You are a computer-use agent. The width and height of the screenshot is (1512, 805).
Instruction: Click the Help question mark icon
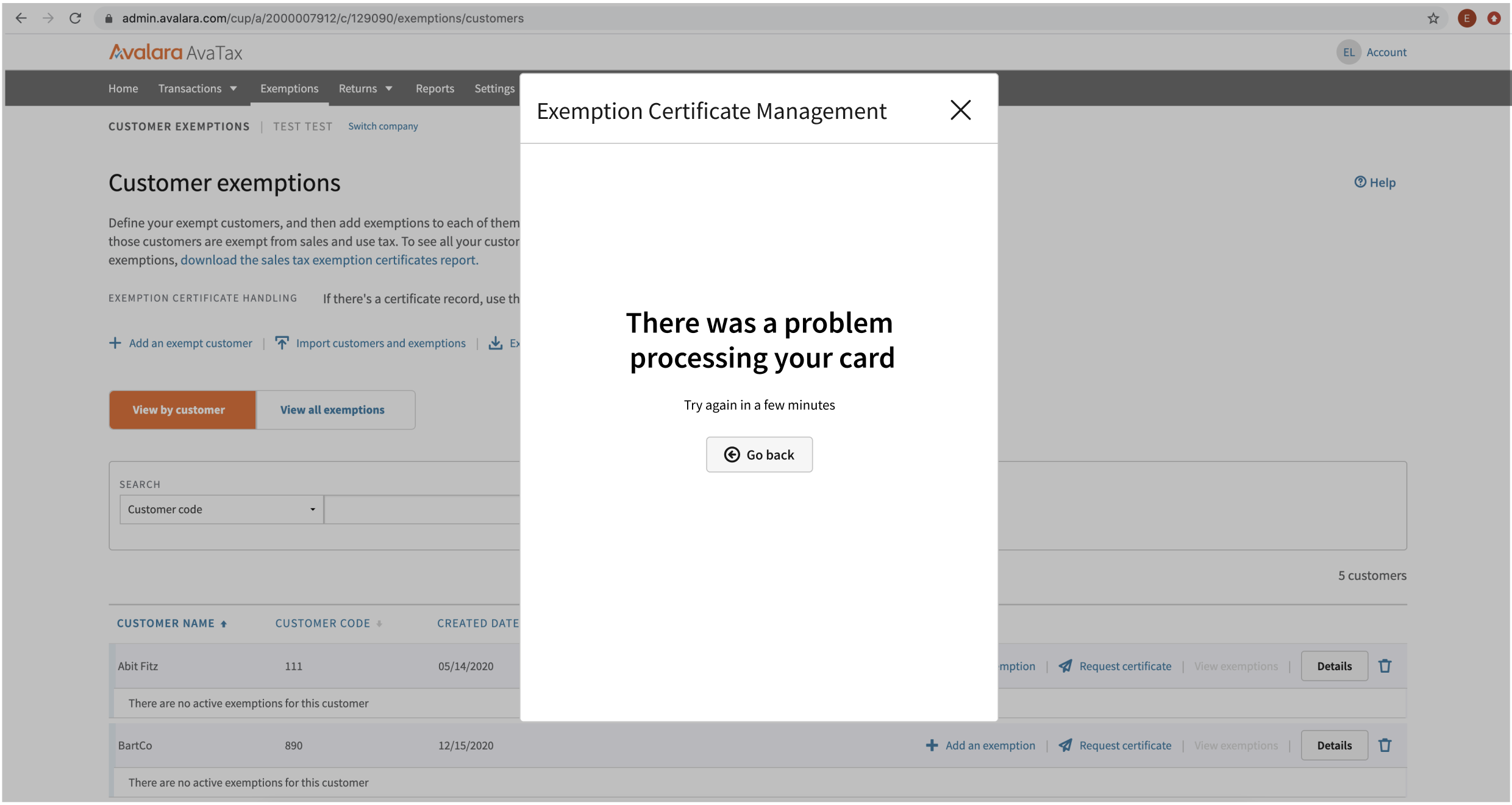point(1360,182)
